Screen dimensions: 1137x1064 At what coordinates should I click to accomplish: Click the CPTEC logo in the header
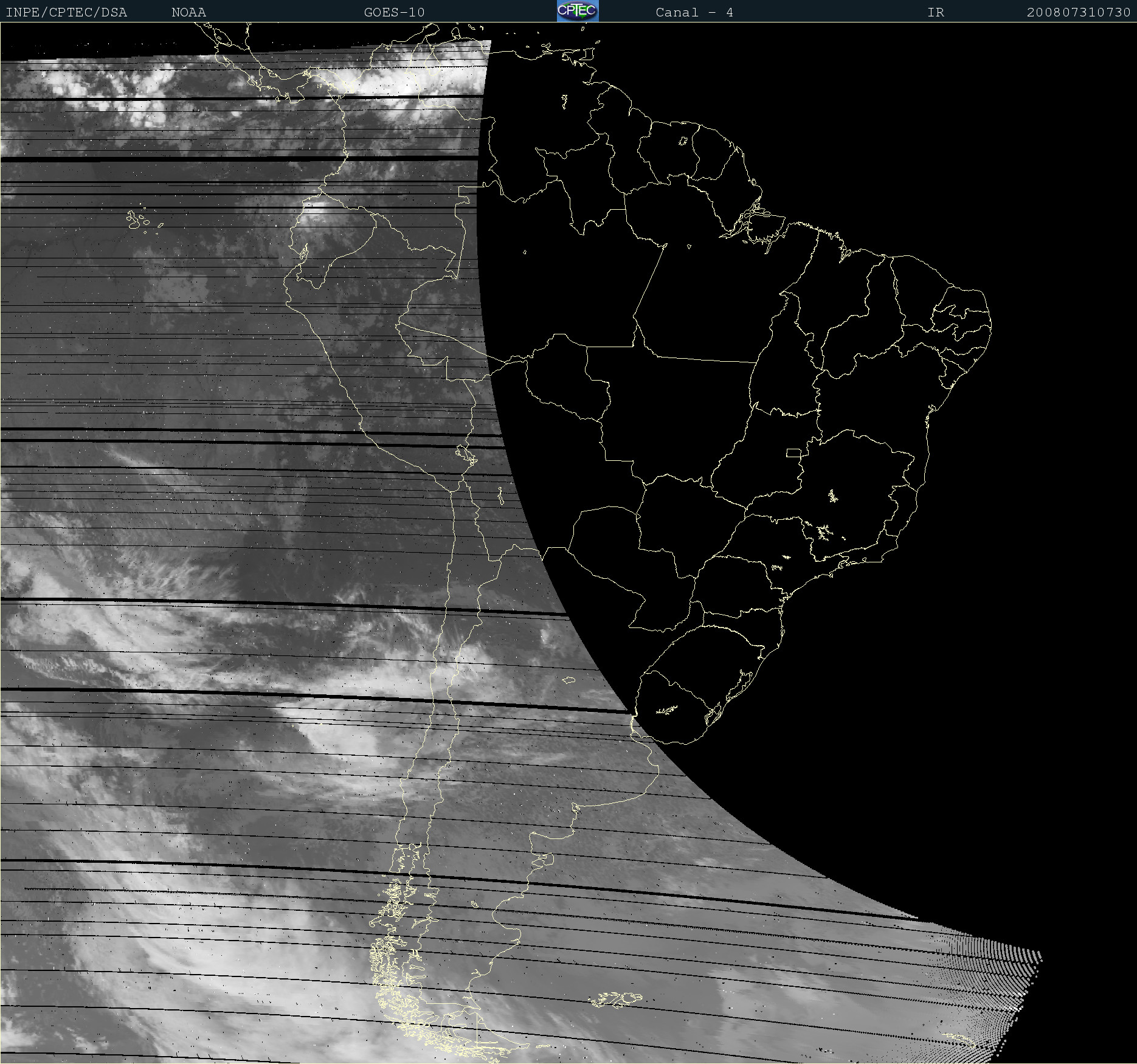577,11
